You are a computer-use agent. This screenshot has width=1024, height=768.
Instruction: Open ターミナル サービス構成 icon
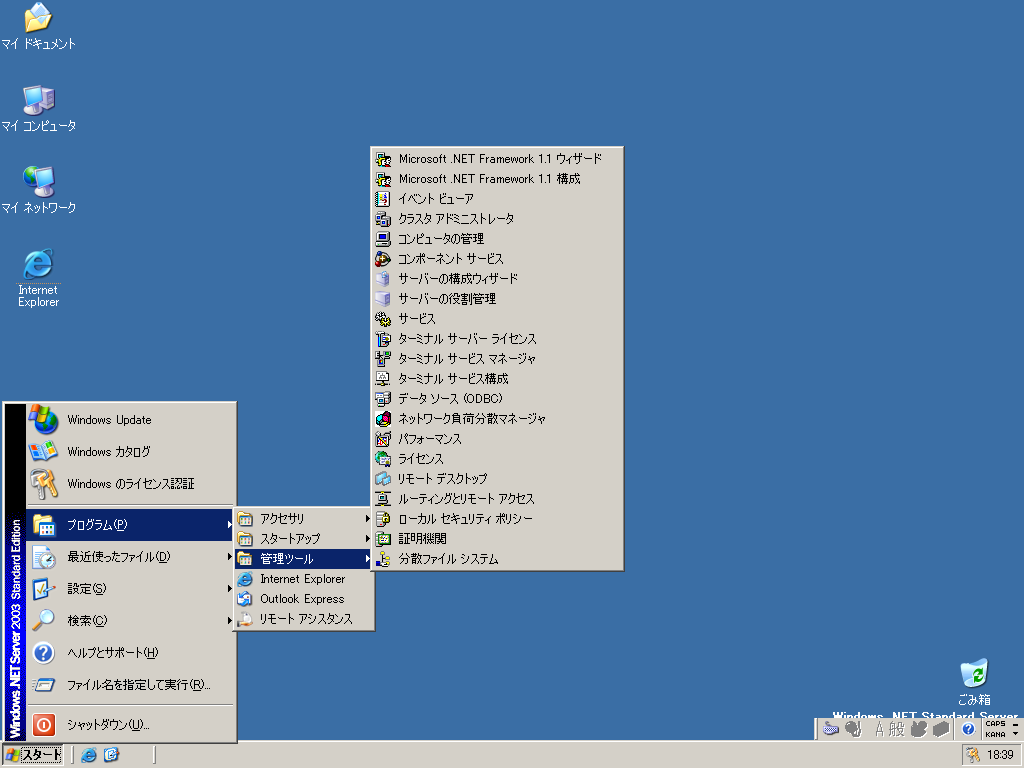(383, 379)
